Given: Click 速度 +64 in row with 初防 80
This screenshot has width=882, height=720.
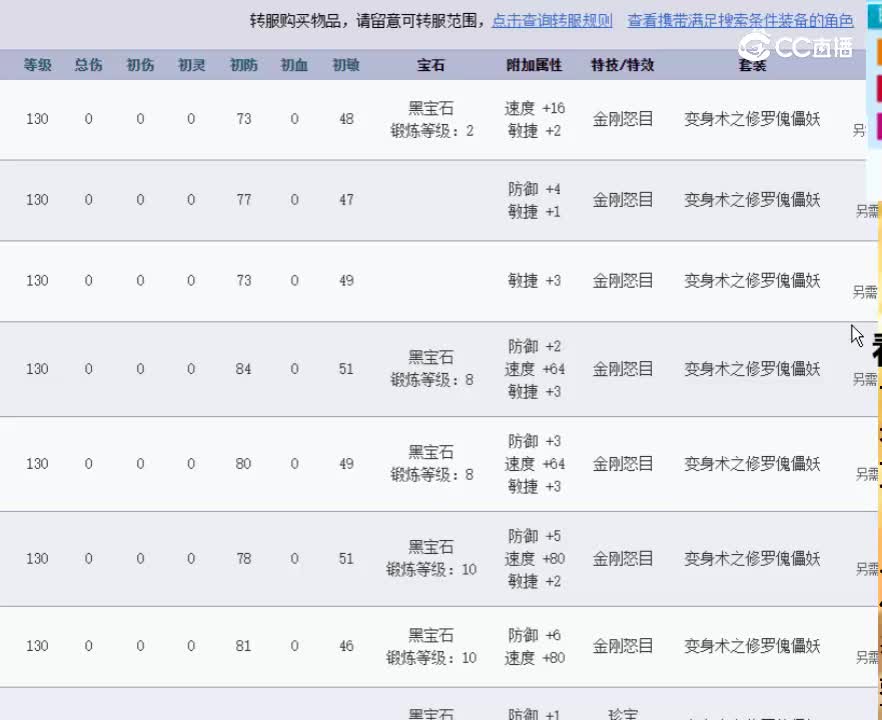Looking at the screenshot, I should click(534, 464).
